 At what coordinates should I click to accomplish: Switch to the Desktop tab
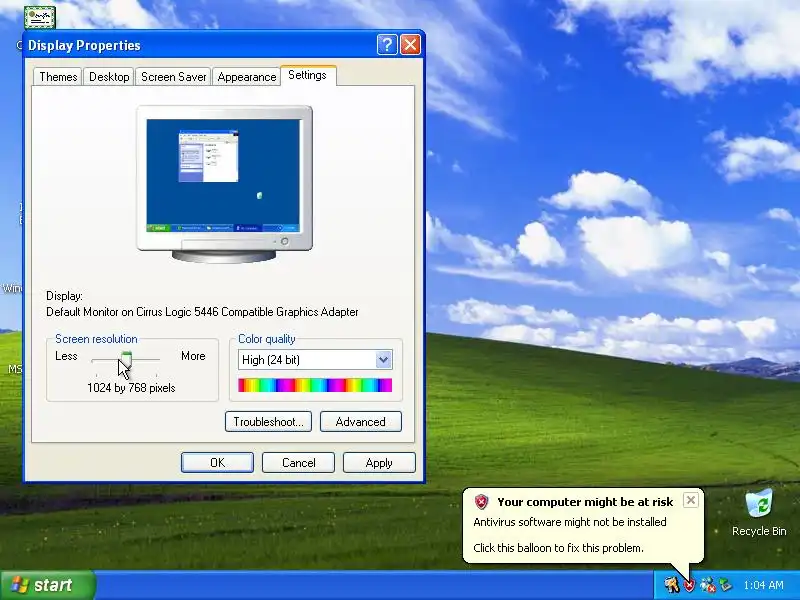[109, 77]
